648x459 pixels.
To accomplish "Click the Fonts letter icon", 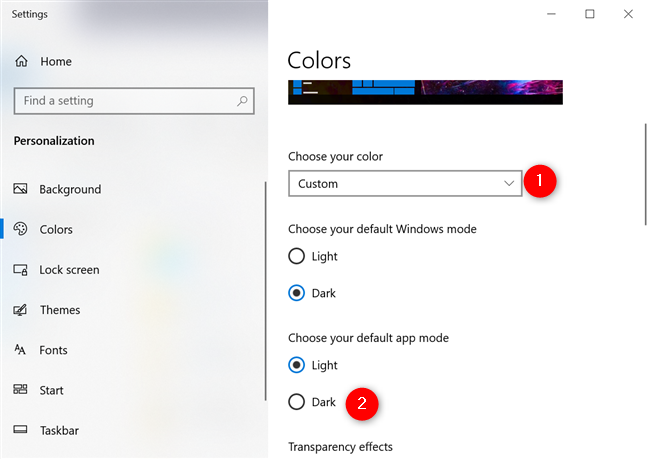I will [x=20, y=350].
